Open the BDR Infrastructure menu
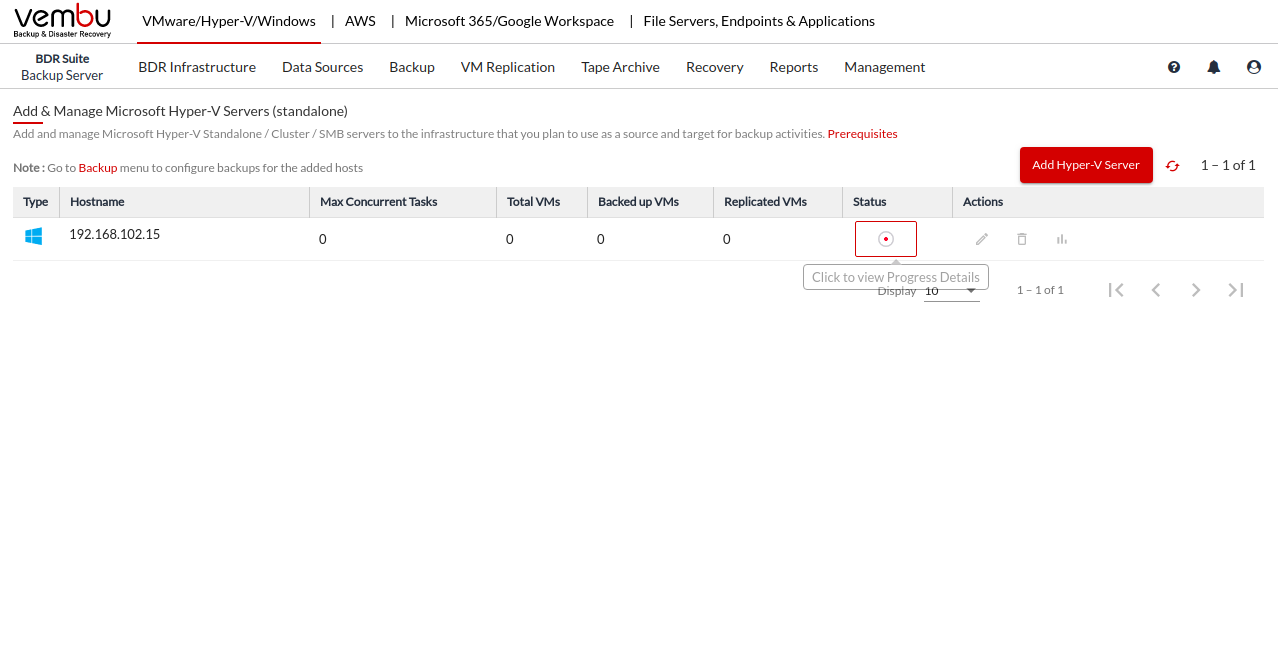The width and height of the screenshot is (1278, 668). (x=197, y=67)
